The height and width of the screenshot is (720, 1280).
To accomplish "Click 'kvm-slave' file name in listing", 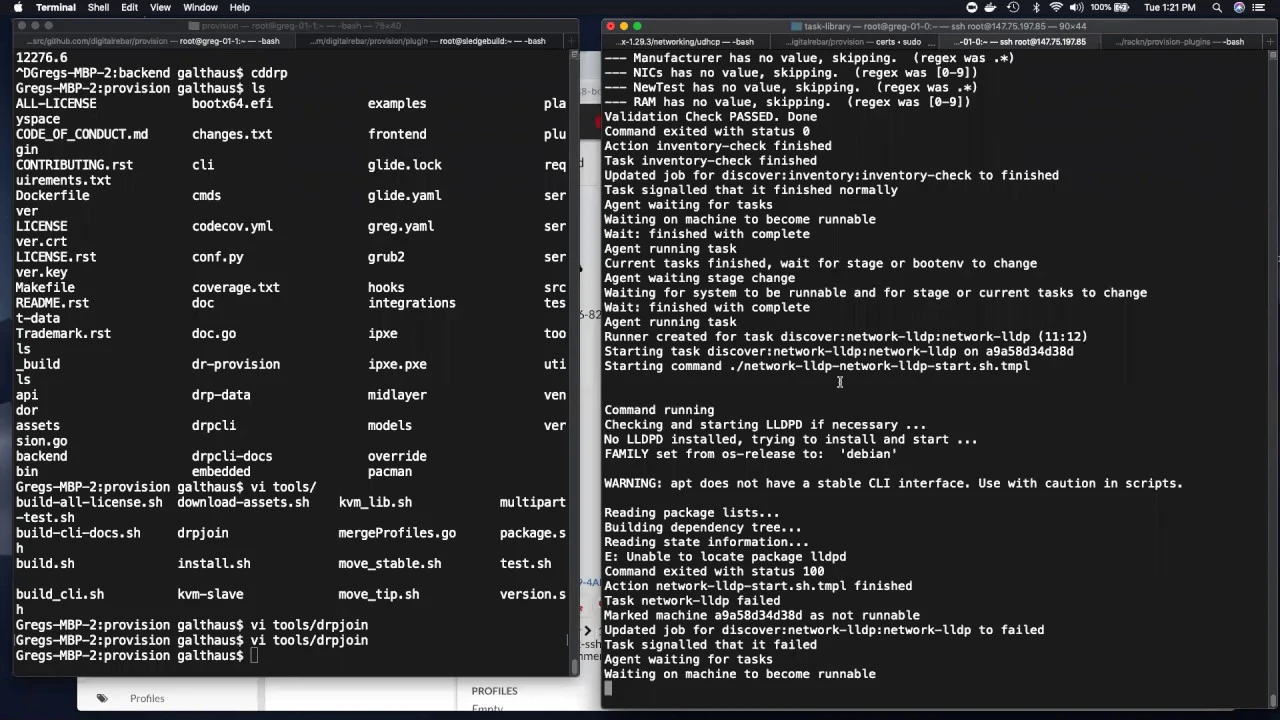I will [x=210, y=594].
